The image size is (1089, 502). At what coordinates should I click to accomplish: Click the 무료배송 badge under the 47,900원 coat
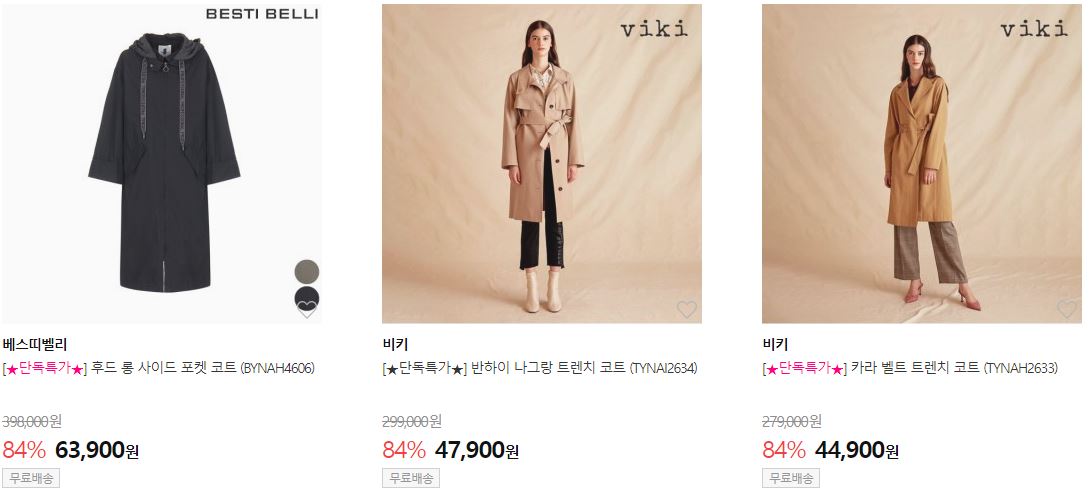(411, 478)
